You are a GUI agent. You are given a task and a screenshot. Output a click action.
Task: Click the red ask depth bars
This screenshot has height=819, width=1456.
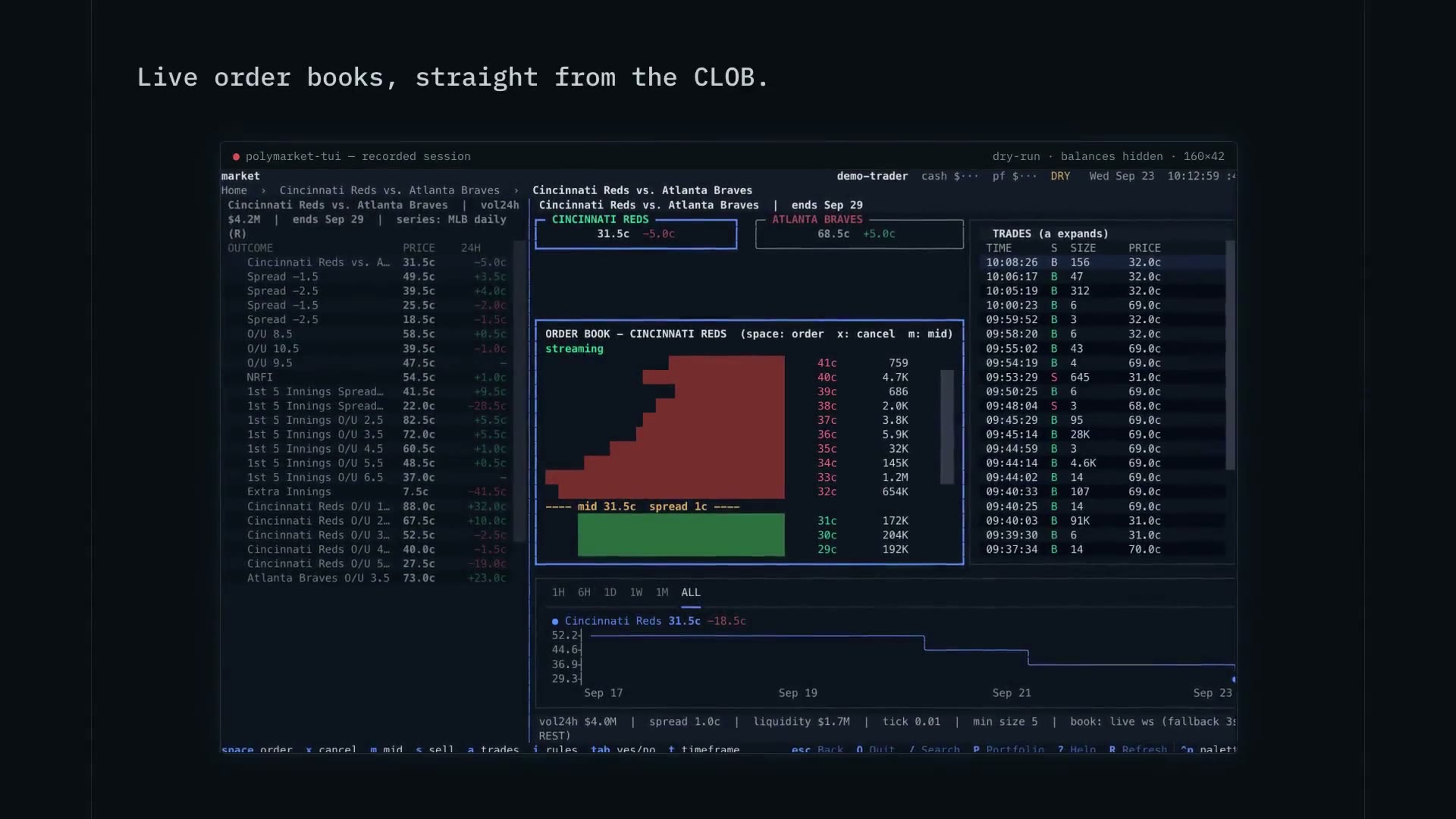665,428
